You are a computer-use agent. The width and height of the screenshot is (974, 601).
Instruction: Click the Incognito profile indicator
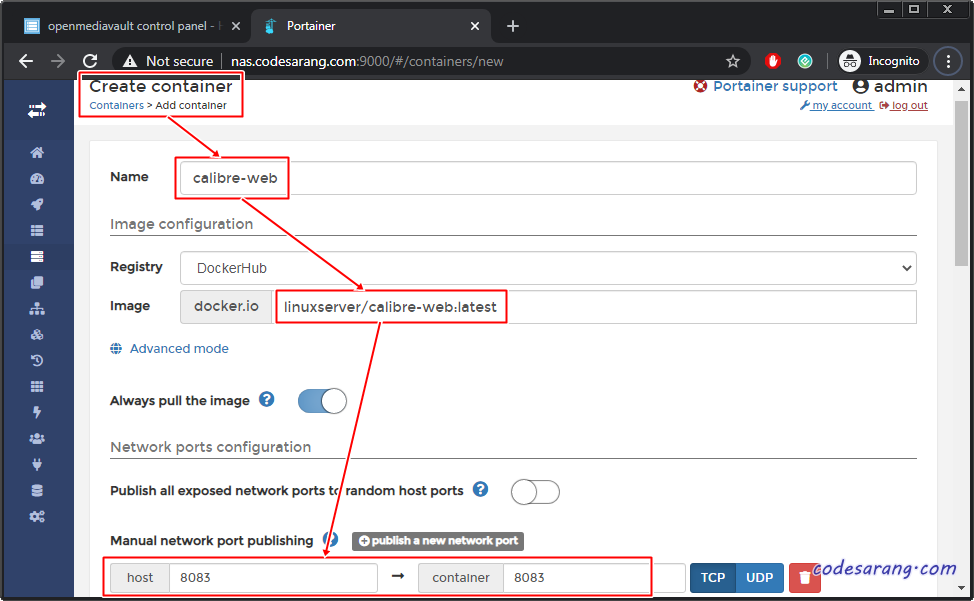(x=881, y=61)
